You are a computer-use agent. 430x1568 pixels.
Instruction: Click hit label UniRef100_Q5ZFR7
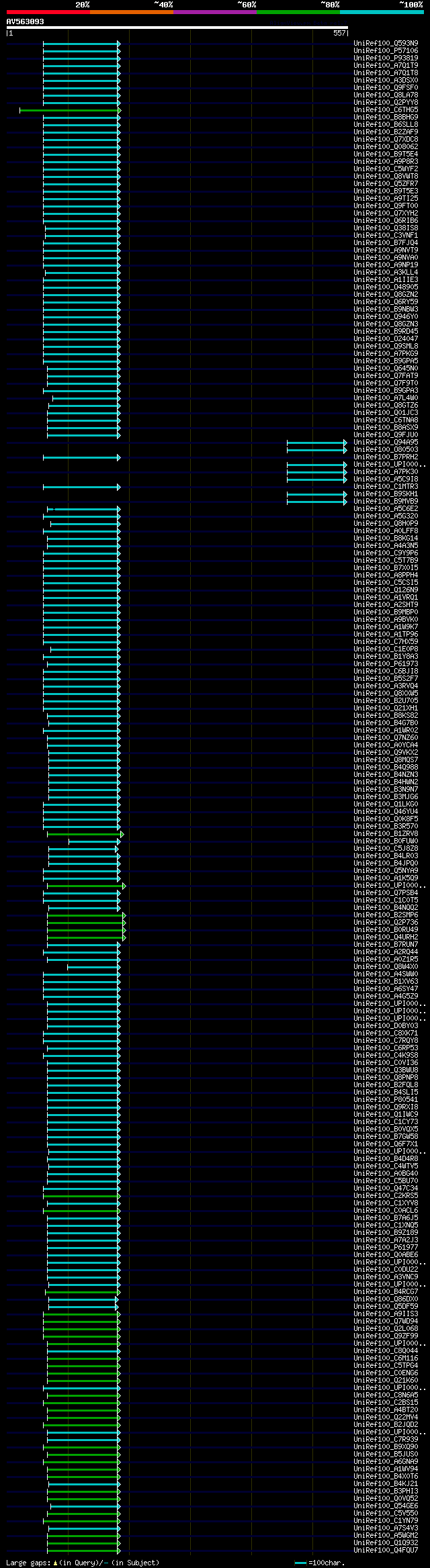click(x=386, y=184)
